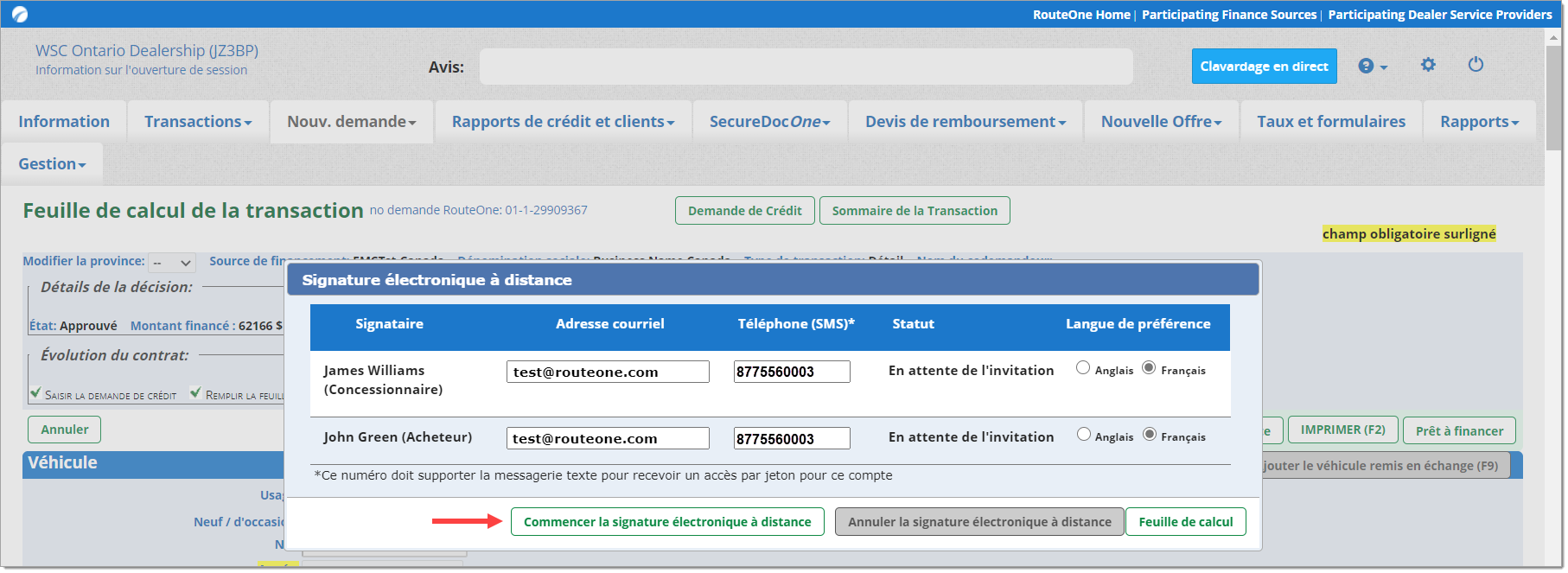Click the power logout icon
The image size is (1568, 573).
click(1476, 65)
